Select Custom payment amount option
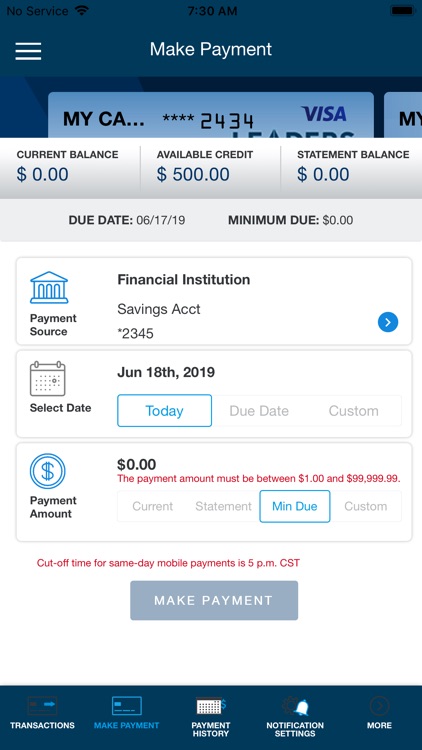Screen dimensions: 422x750 366,506
